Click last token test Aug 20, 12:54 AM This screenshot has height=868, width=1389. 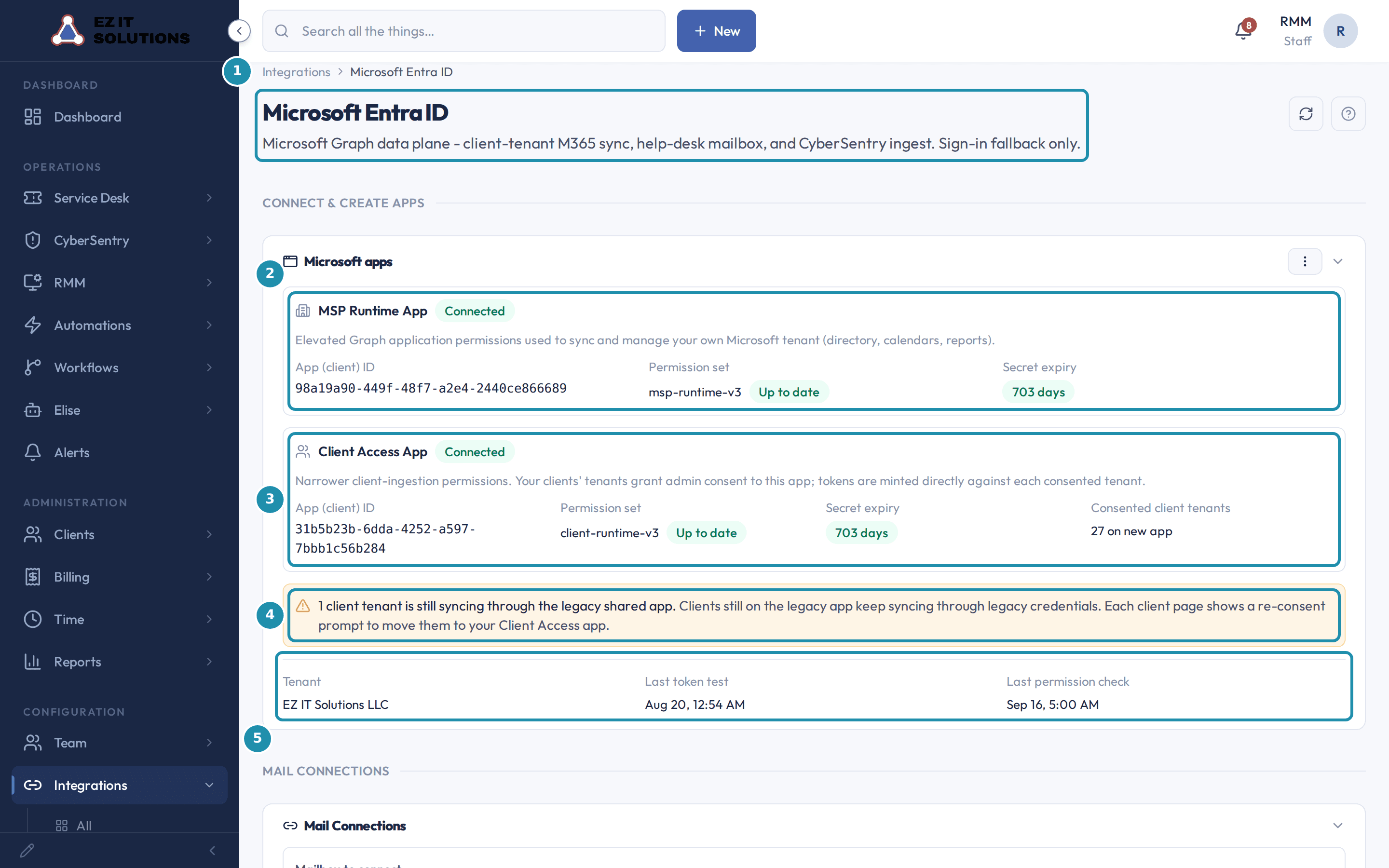point(694,705)
